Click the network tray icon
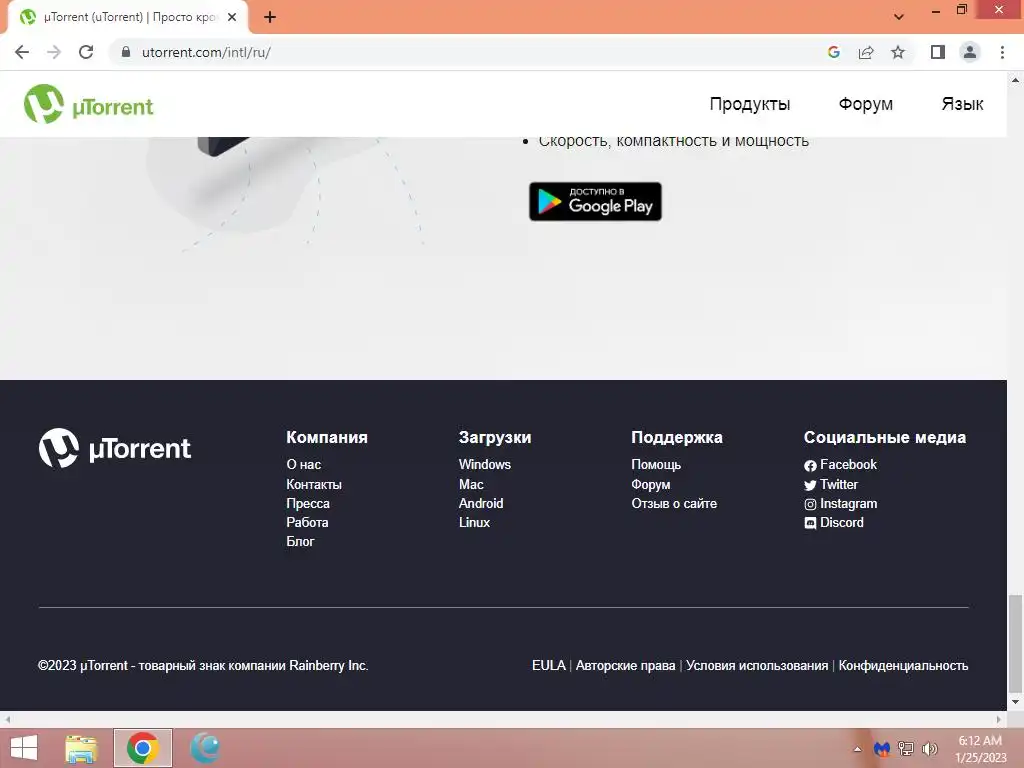 click(x=906, y=749)
